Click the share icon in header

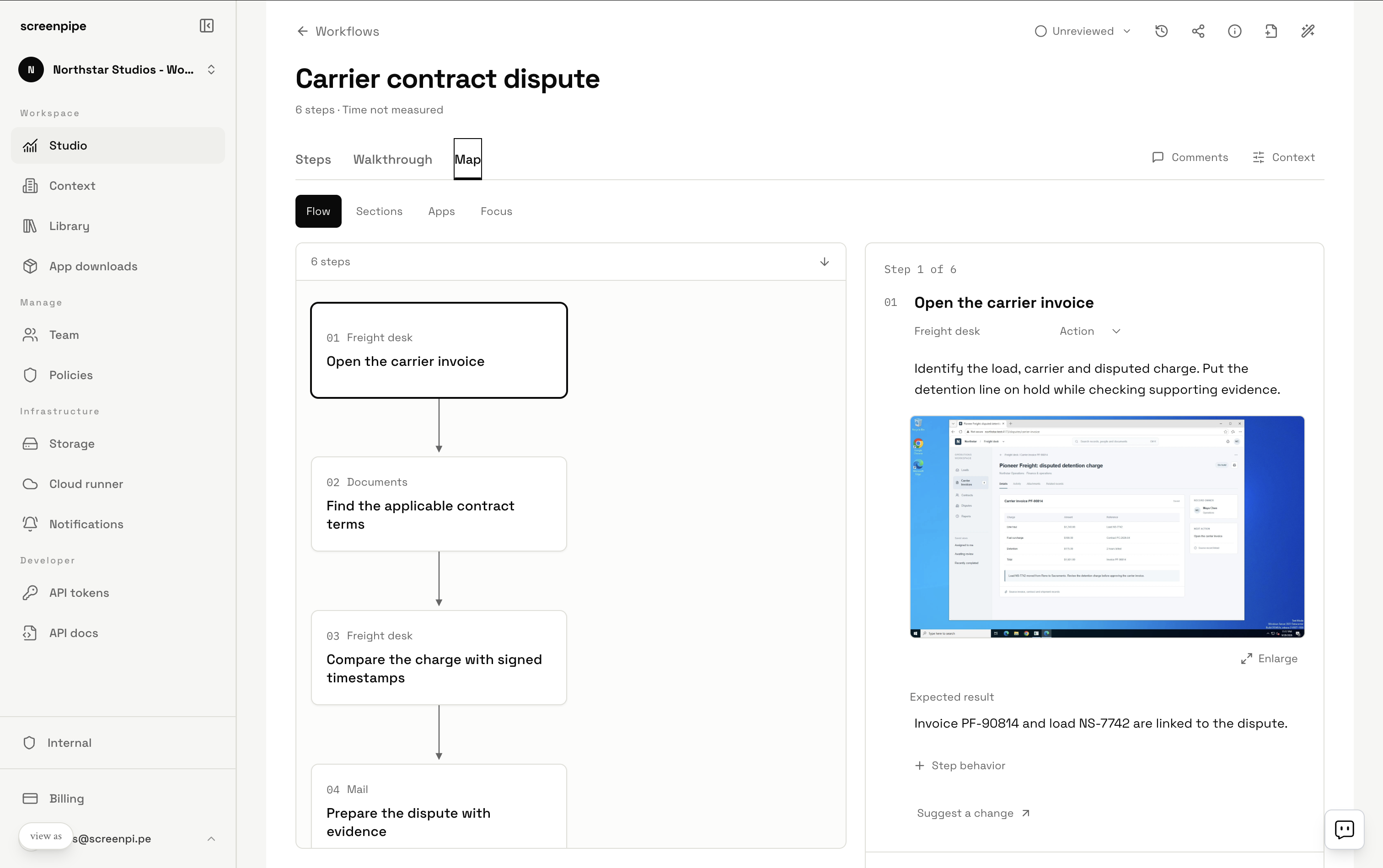tap(1198, 31)
